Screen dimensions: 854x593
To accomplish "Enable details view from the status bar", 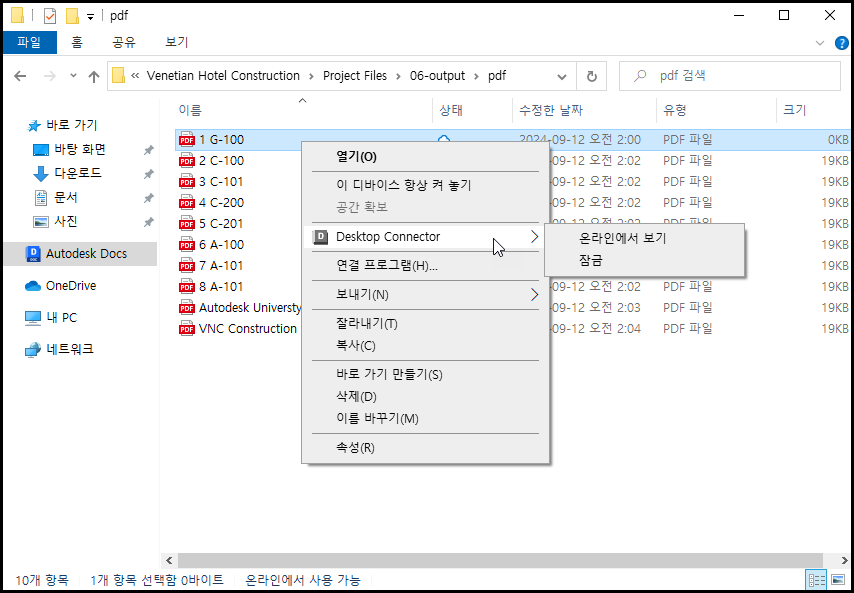I will (817, 579).
